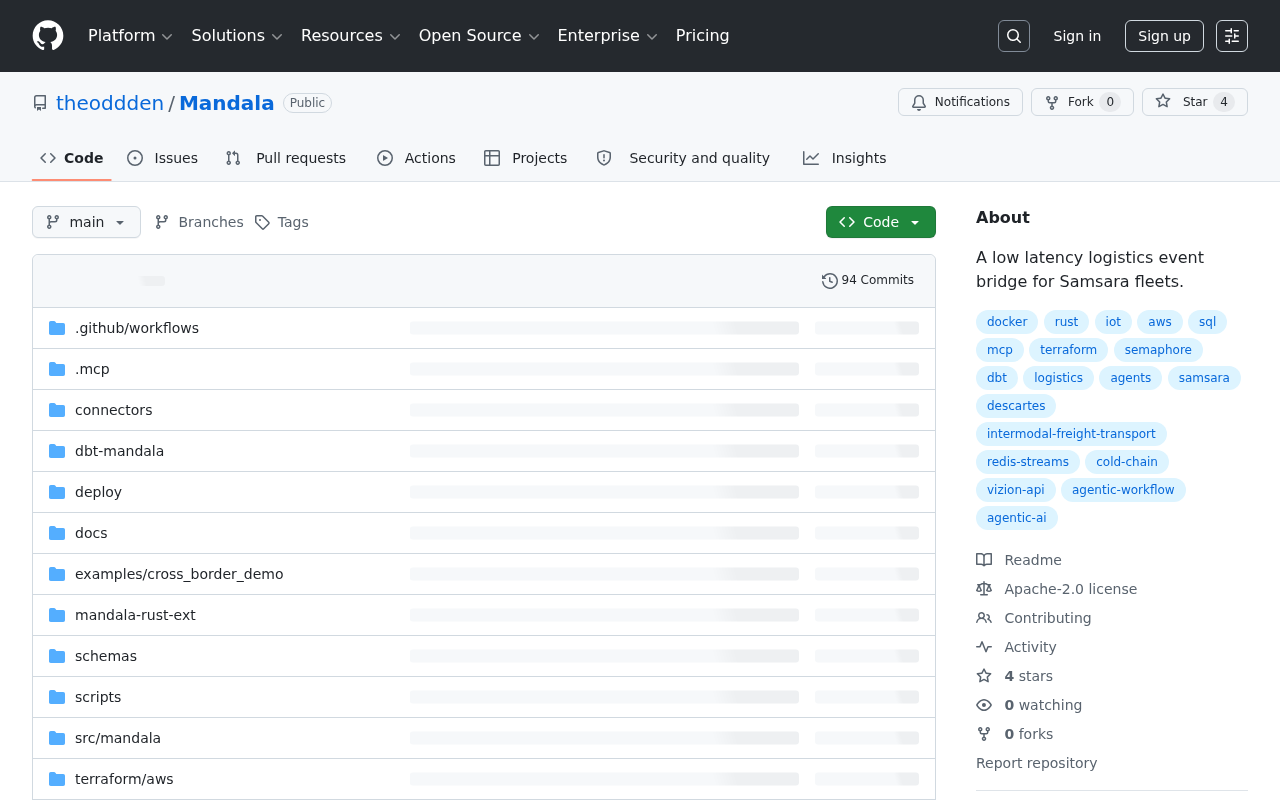1280x800 pixels.
Task: Switch to the Security and quality tab
Action: point(683,158)
